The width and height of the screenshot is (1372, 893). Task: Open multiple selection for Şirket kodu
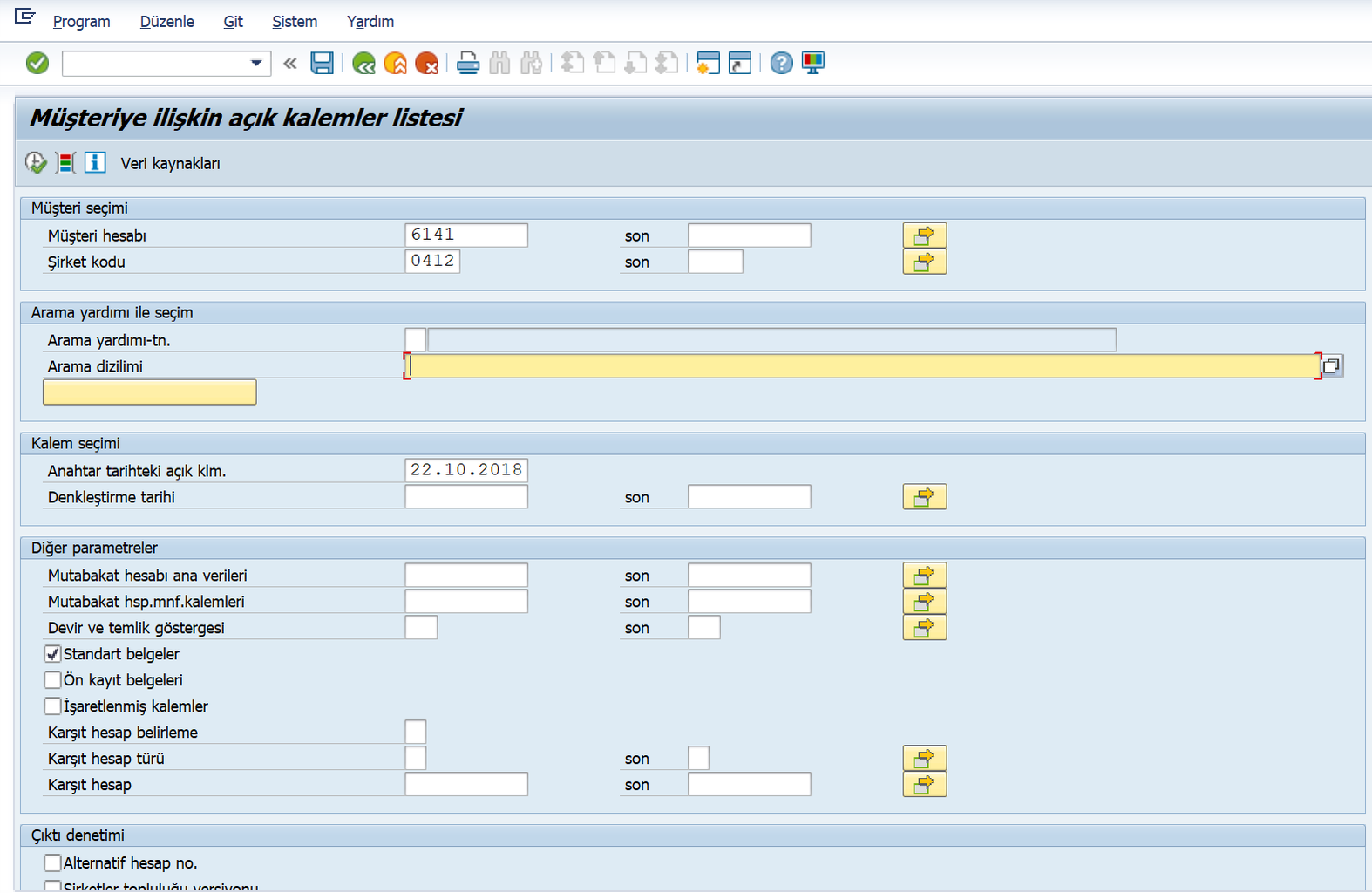click(x=924, y=262)
